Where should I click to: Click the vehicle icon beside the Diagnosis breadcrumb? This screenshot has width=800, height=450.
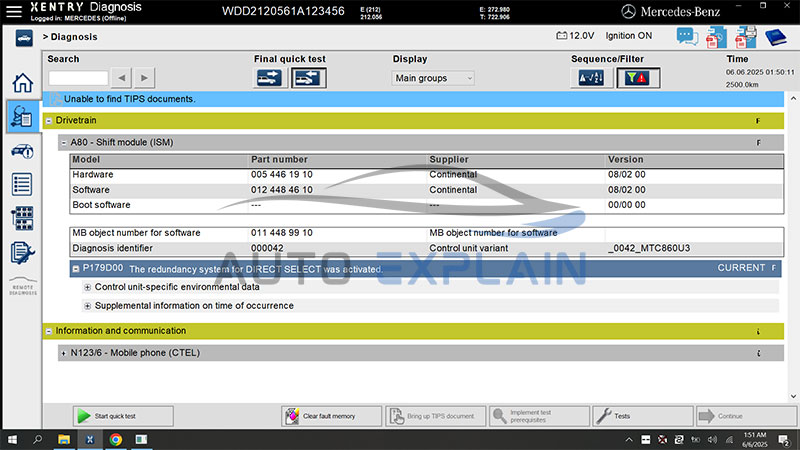(x=23, y=38)
